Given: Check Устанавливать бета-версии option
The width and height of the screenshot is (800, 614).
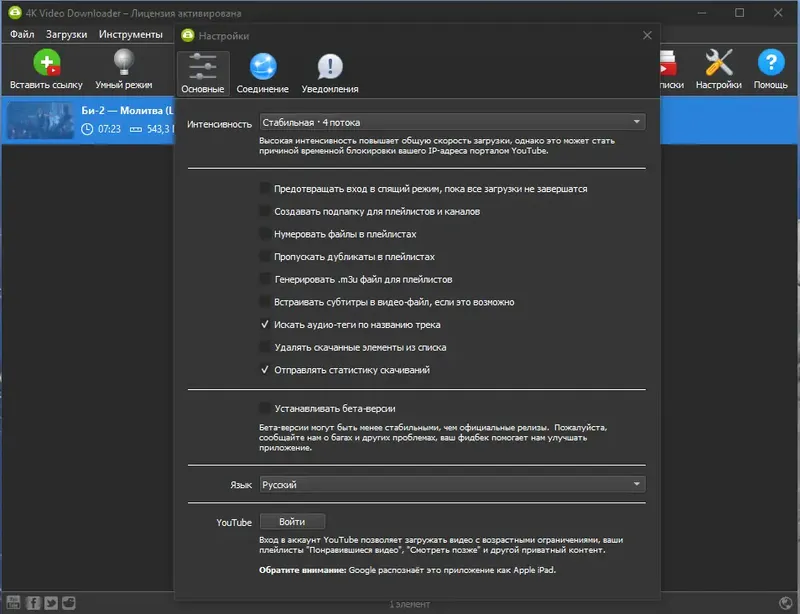Looking at the screenshot, I should (265, 408).
